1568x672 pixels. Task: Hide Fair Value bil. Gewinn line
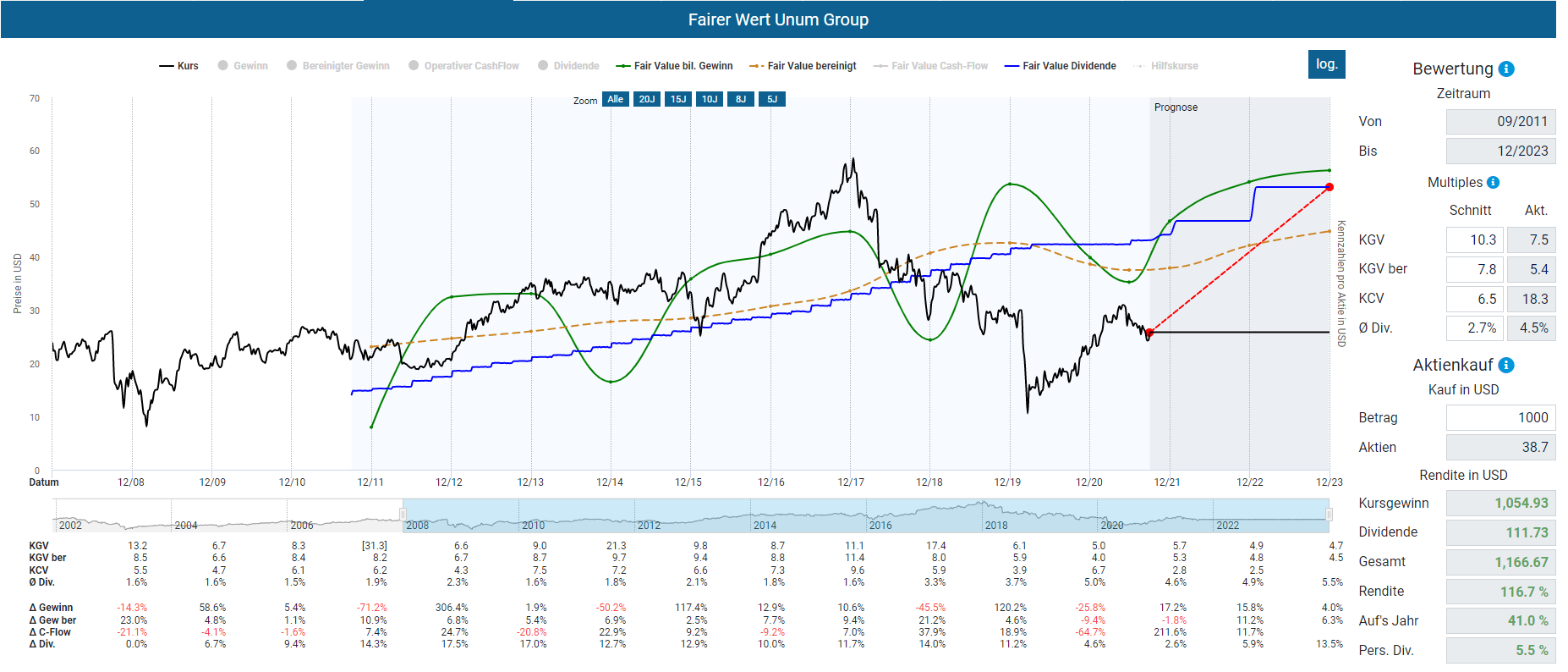[x=674, y=66]
